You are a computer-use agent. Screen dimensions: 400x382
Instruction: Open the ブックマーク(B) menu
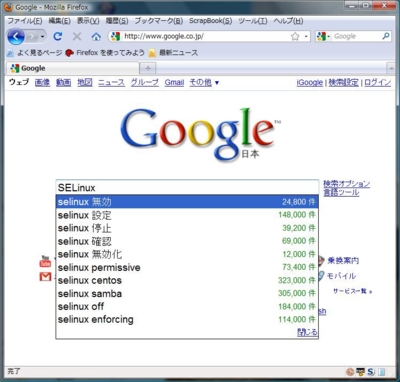159,21
